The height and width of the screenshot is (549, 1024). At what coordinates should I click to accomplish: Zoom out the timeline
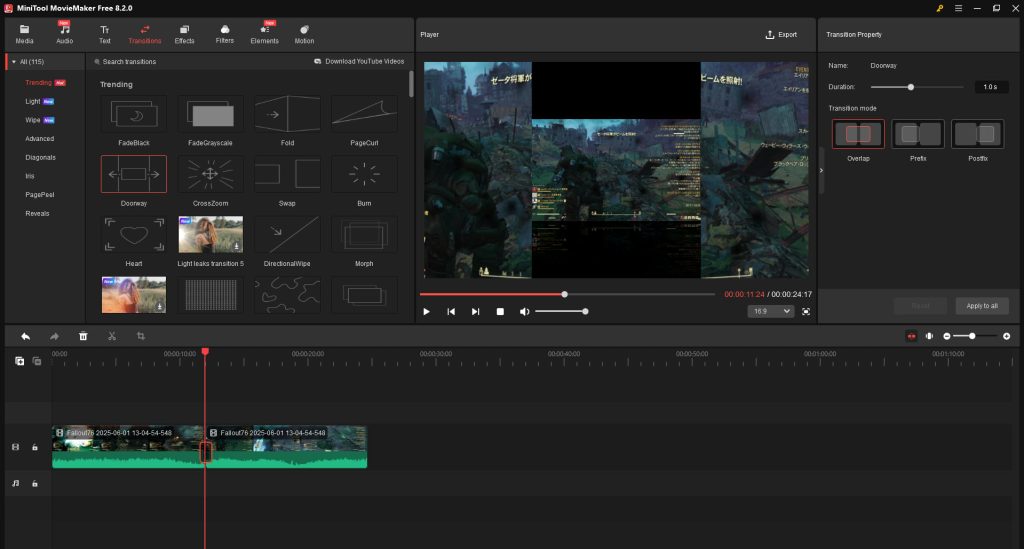pos(947,336)
